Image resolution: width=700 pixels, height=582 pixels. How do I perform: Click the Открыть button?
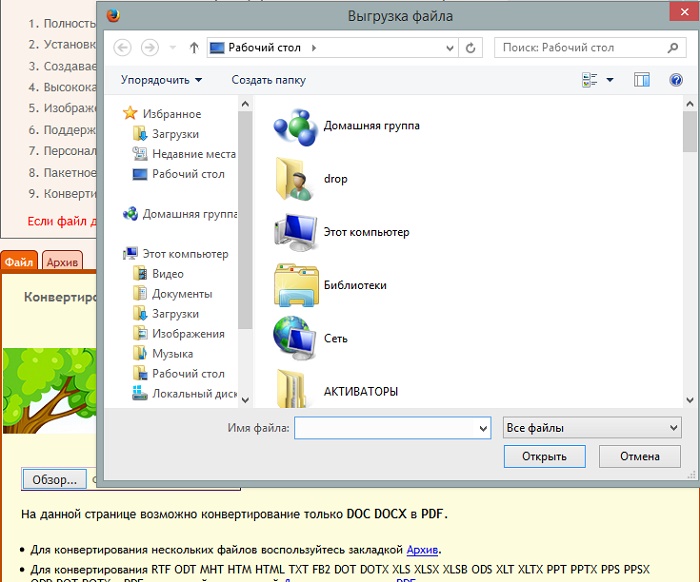point(543,457)
